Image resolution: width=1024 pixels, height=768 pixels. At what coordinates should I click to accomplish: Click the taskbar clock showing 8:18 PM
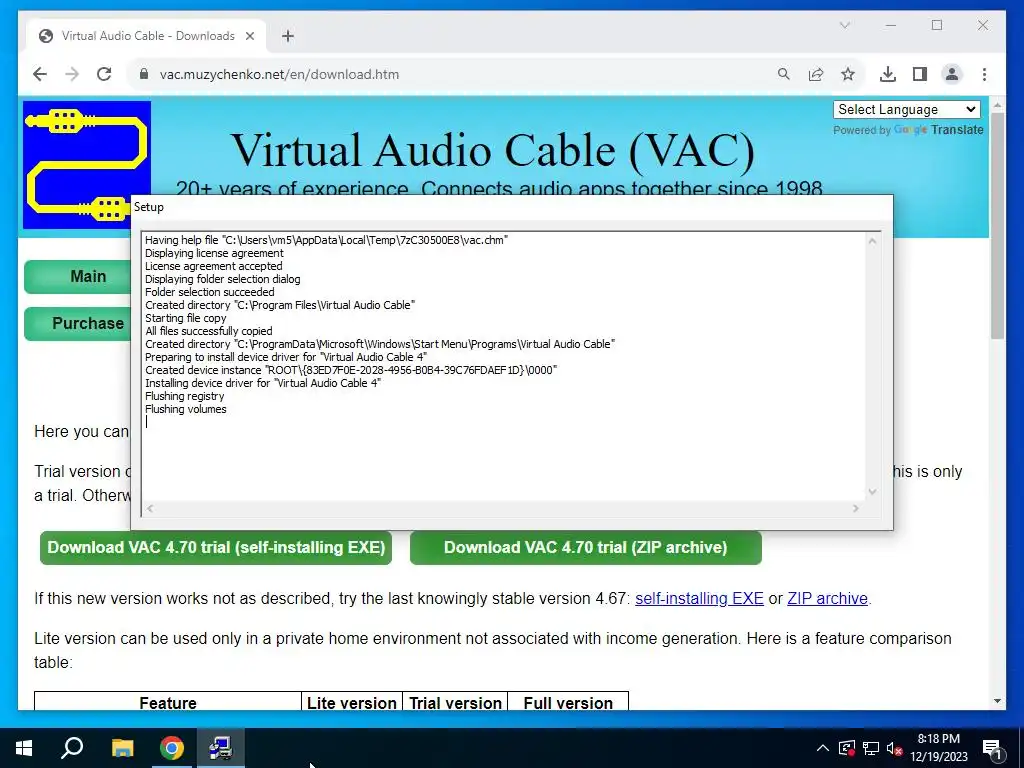(939, 748)
